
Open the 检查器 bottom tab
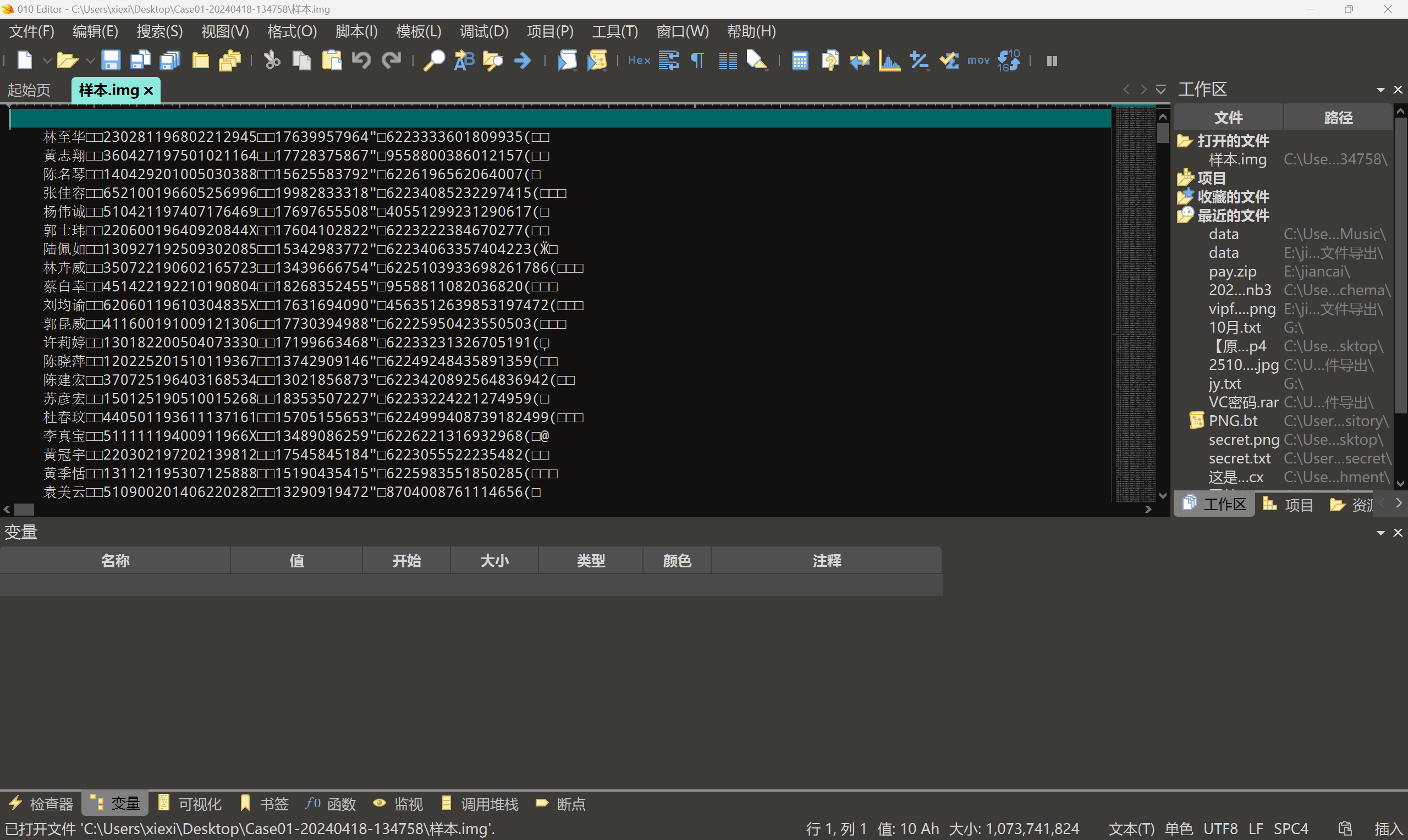(41, 803)
